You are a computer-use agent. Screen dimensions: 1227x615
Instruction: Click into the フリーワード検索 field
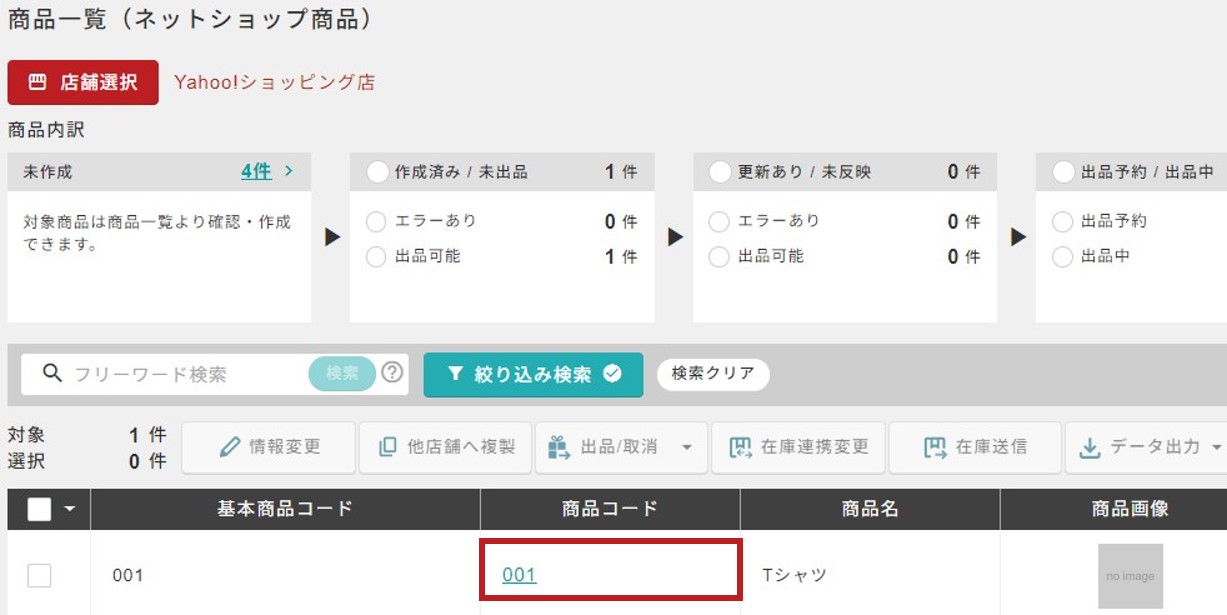pyautogui.click(x=185, y=374)
